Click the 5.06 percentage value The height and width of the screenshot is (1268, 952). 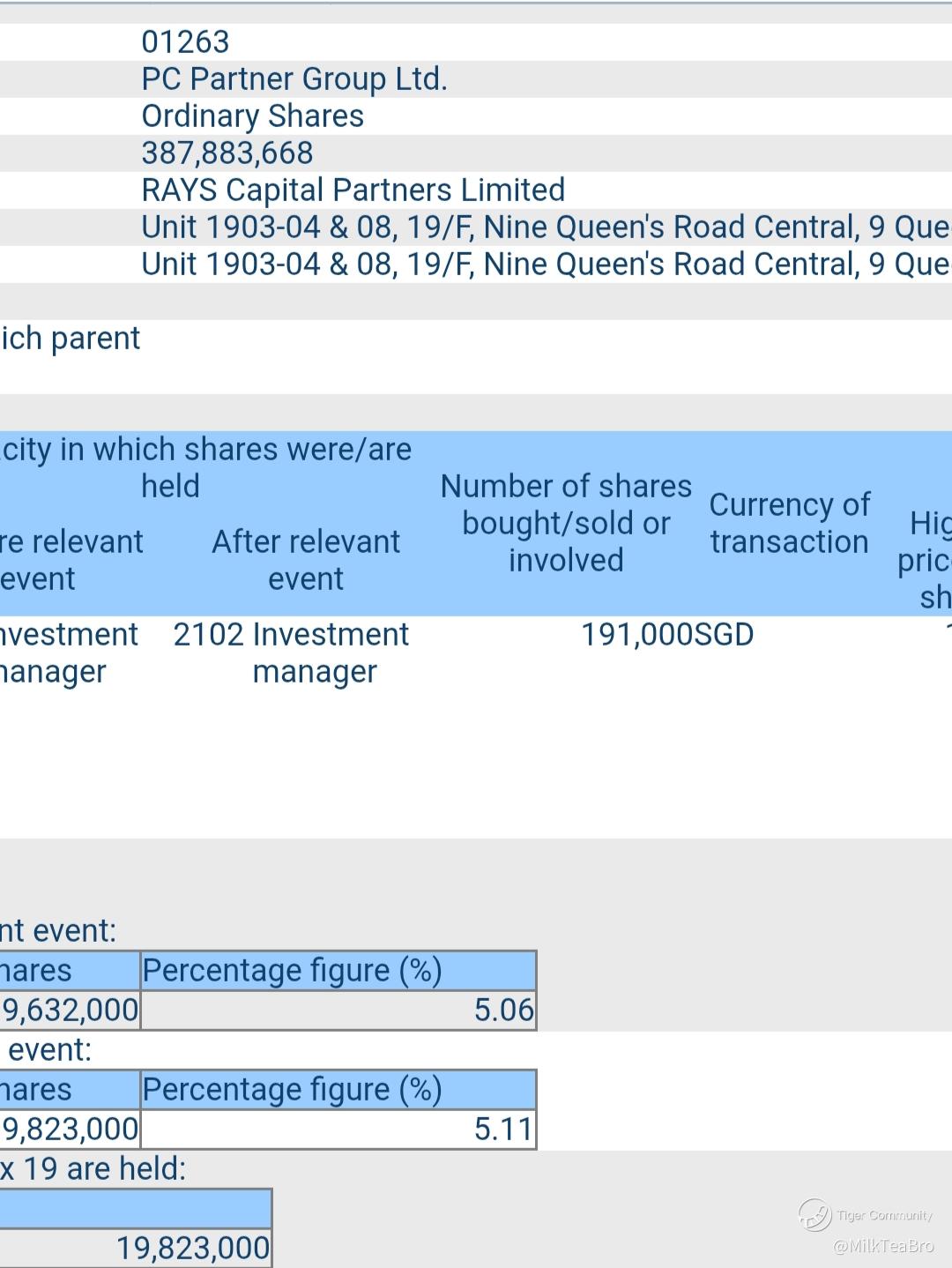point(504,1010)
